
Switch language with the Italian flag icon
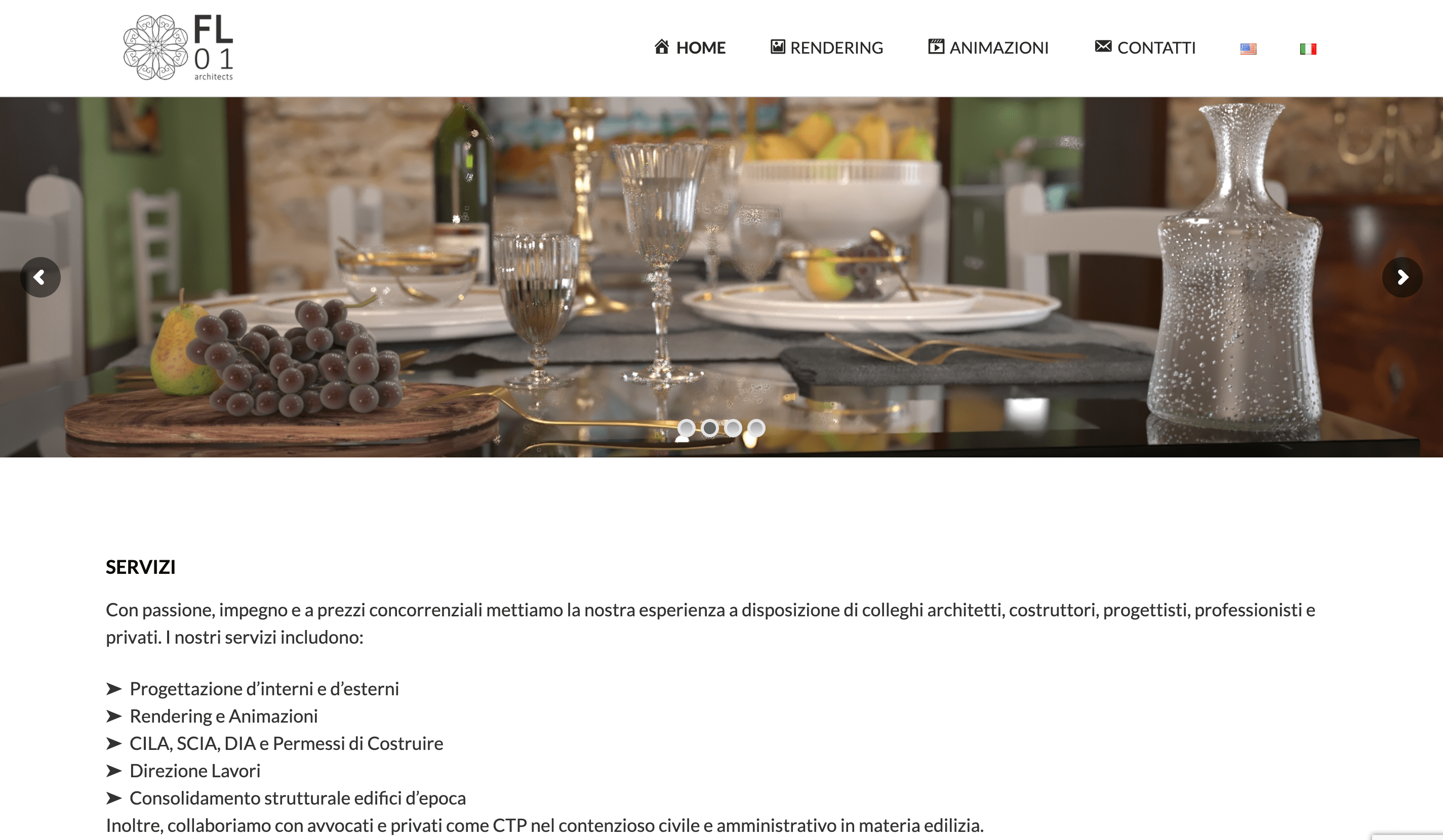coord(1308,49)
